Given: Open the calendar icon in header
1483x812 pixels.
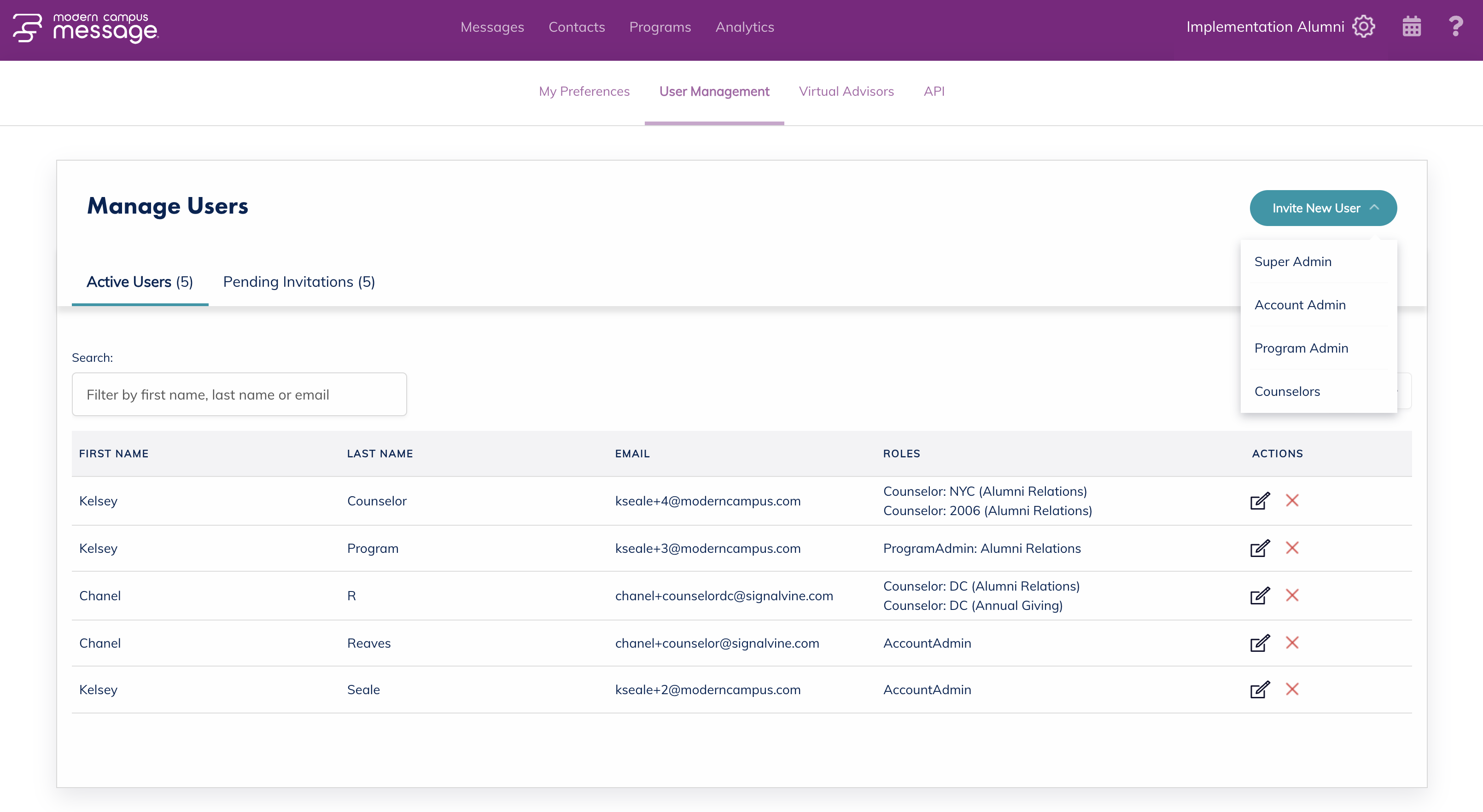Looking at the screenshot, I should click(1412, 27).
